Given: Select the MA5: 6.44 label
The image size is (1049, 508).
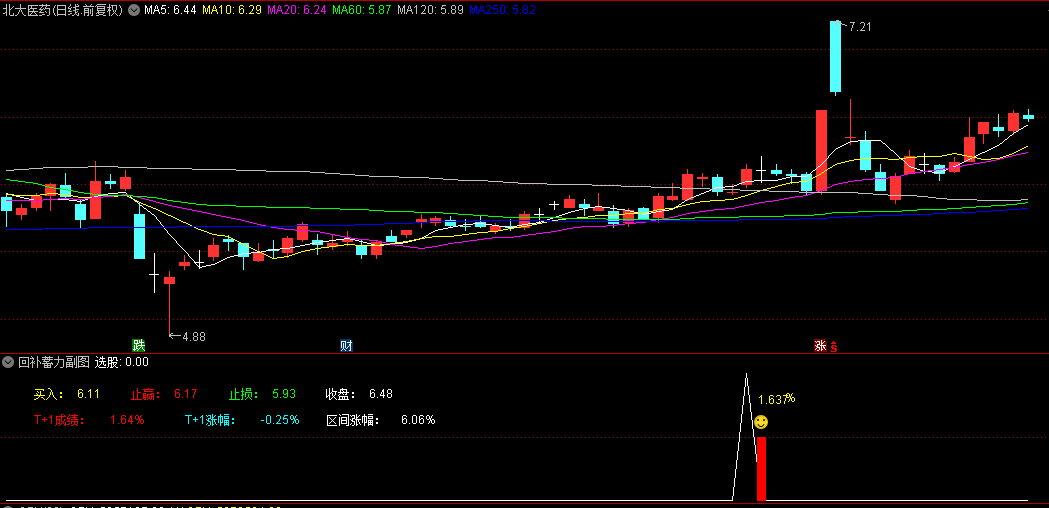Looking at the screenshot, I should pos(170,10).
